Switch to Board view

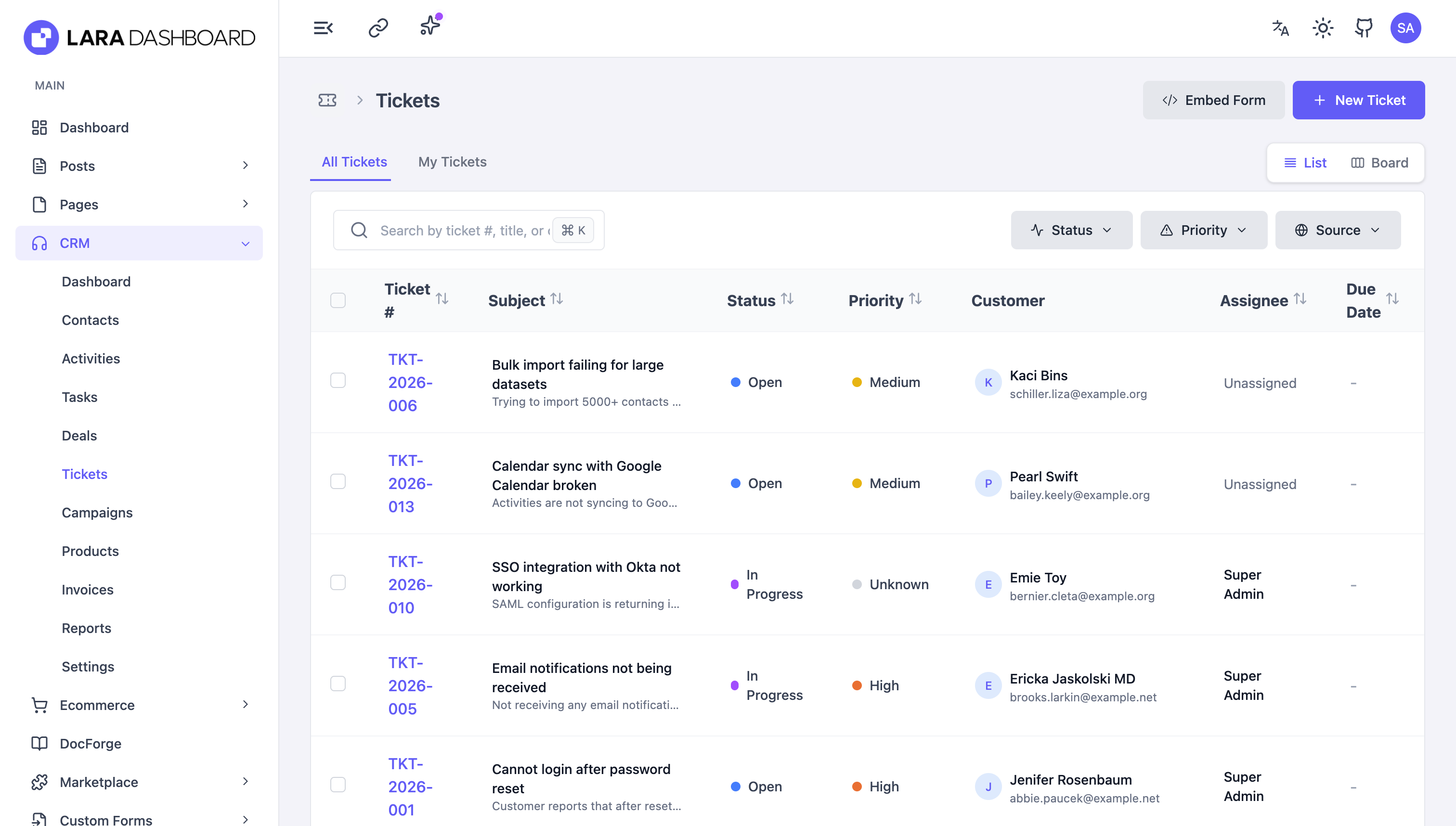1381,163
